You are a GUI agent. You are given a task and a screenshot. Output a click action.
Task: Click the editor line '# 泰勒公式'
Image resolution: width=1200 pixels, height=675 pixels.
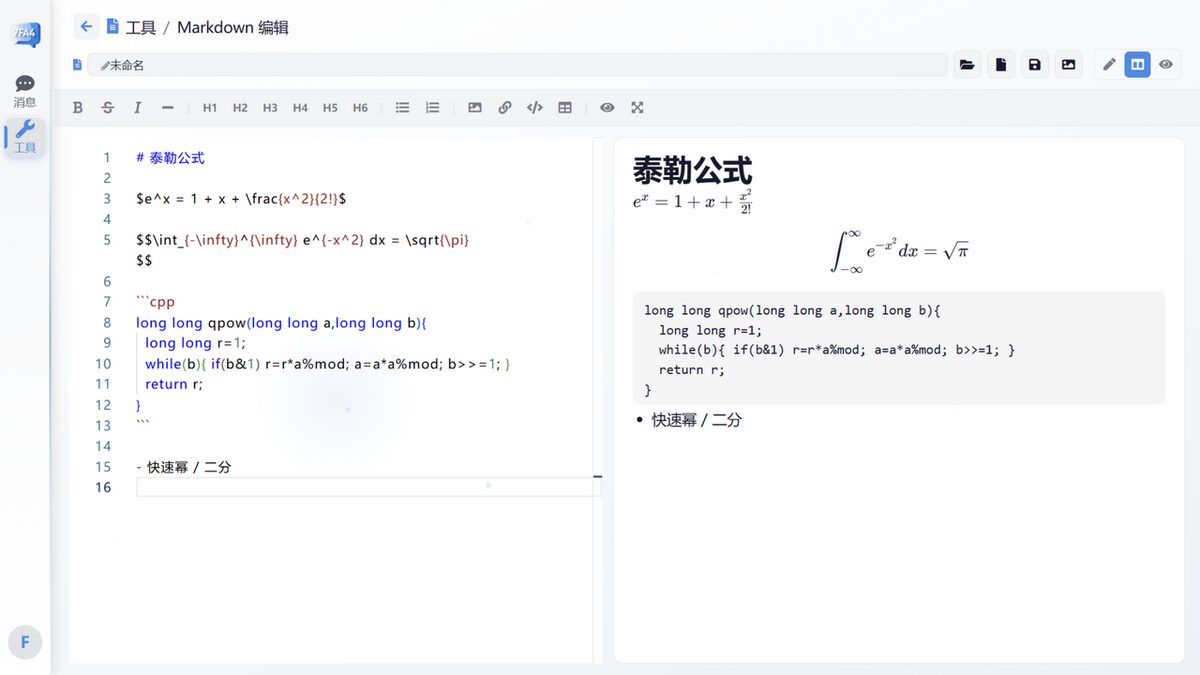(x=170, y=158)
